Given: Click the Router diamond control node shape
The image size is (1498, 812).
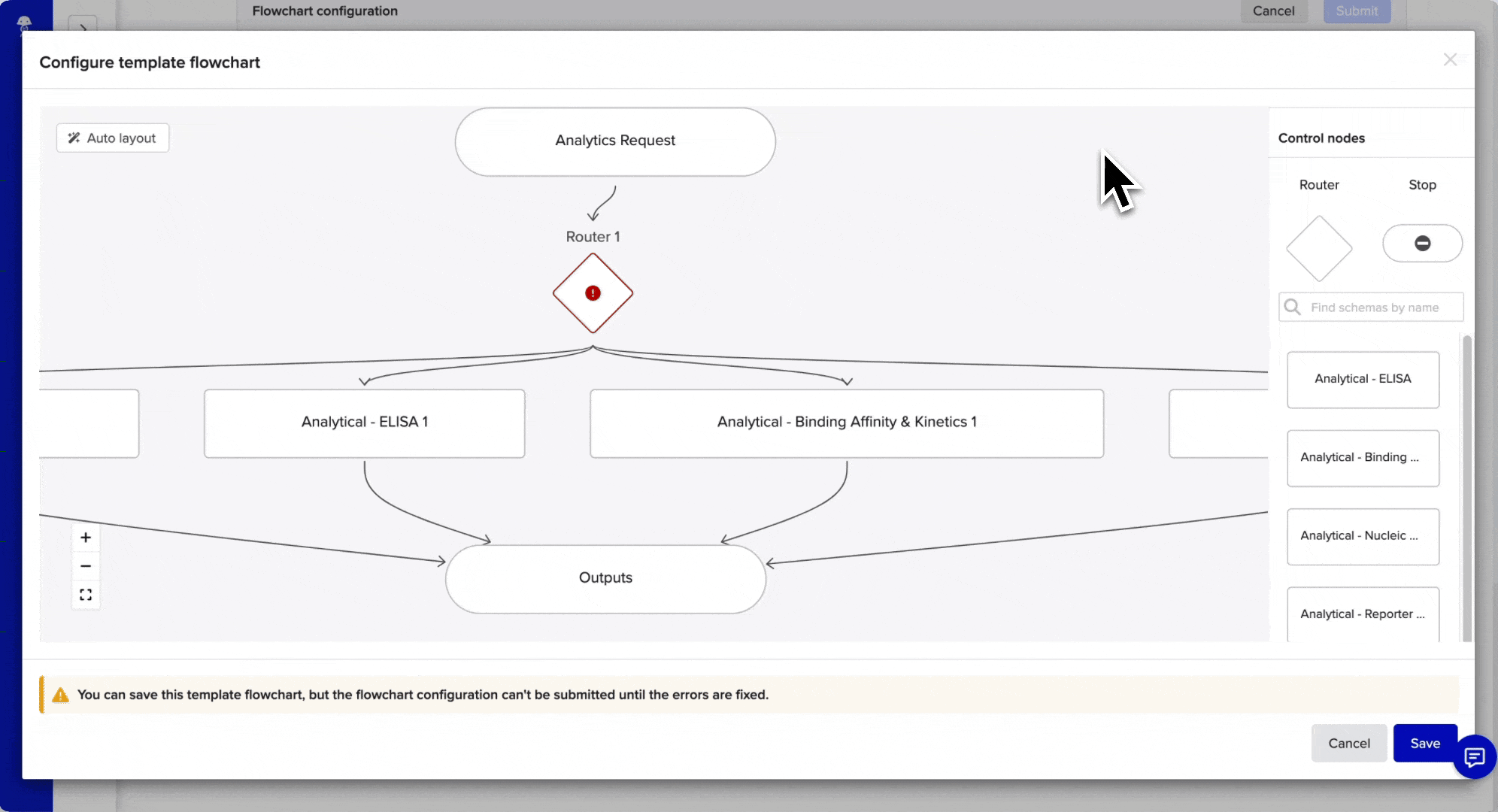Looking at the screenshot, I should pos(1319,248).
